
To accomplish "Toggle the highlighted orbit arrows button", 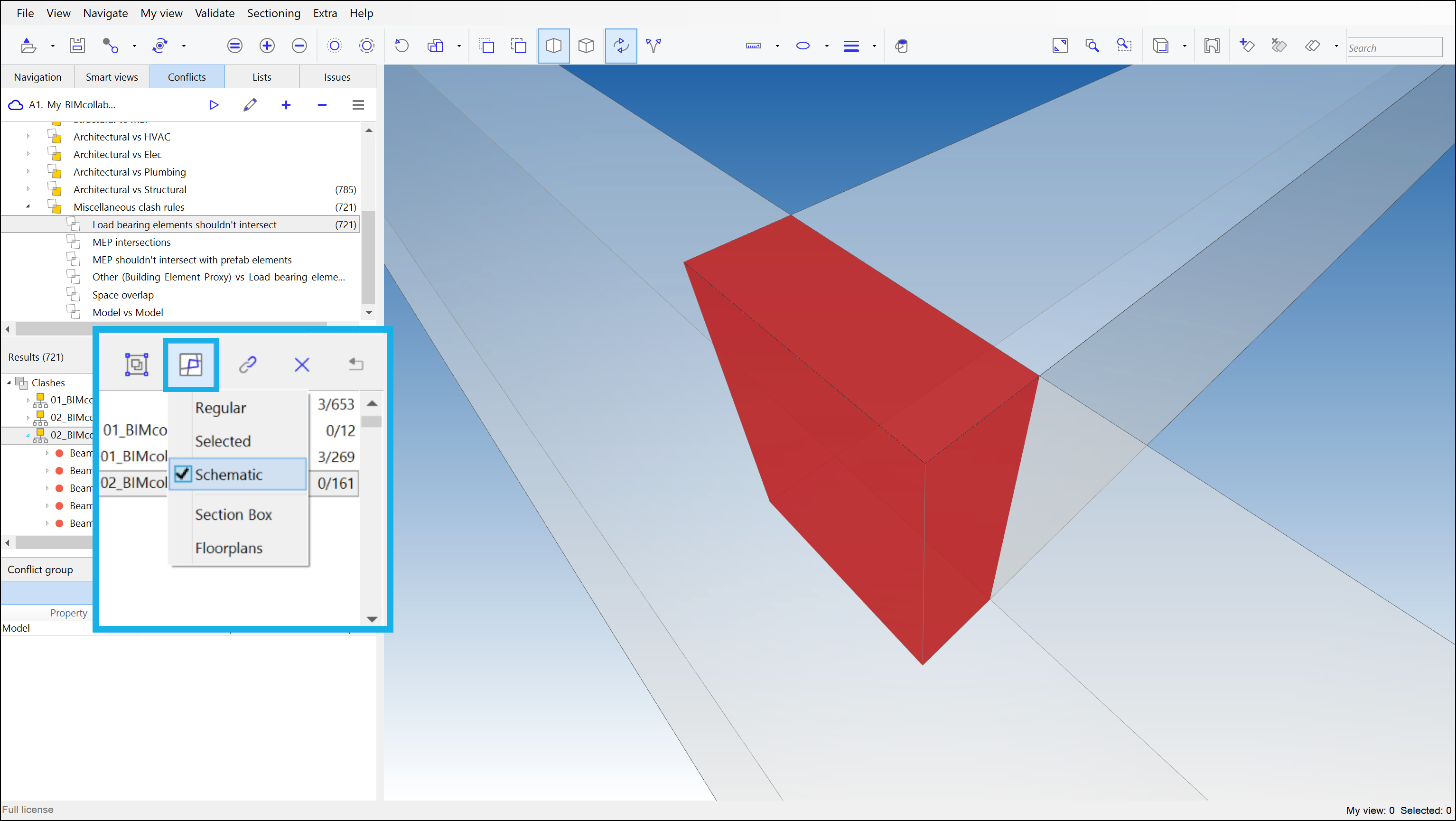I will 621,46.
